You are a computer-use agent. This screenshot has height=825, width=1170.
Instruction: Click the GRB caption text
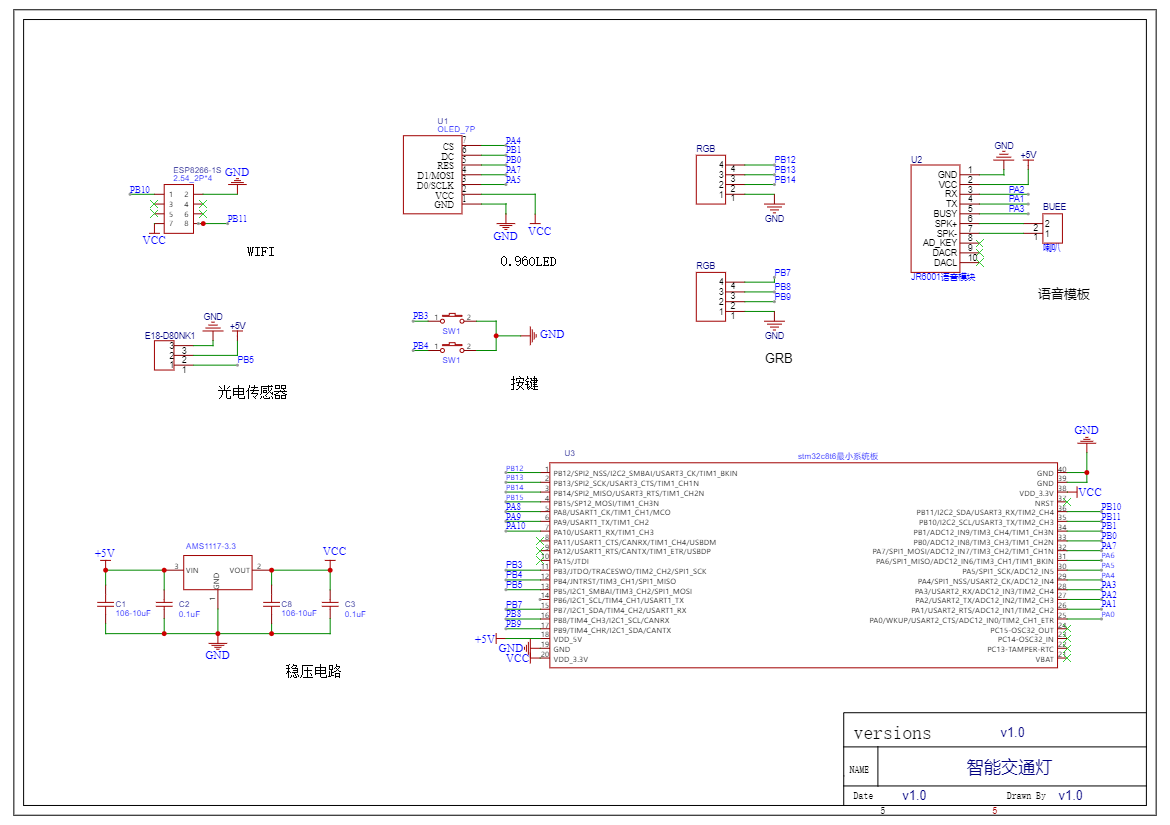pyautogui.click(x=778, y=359)
